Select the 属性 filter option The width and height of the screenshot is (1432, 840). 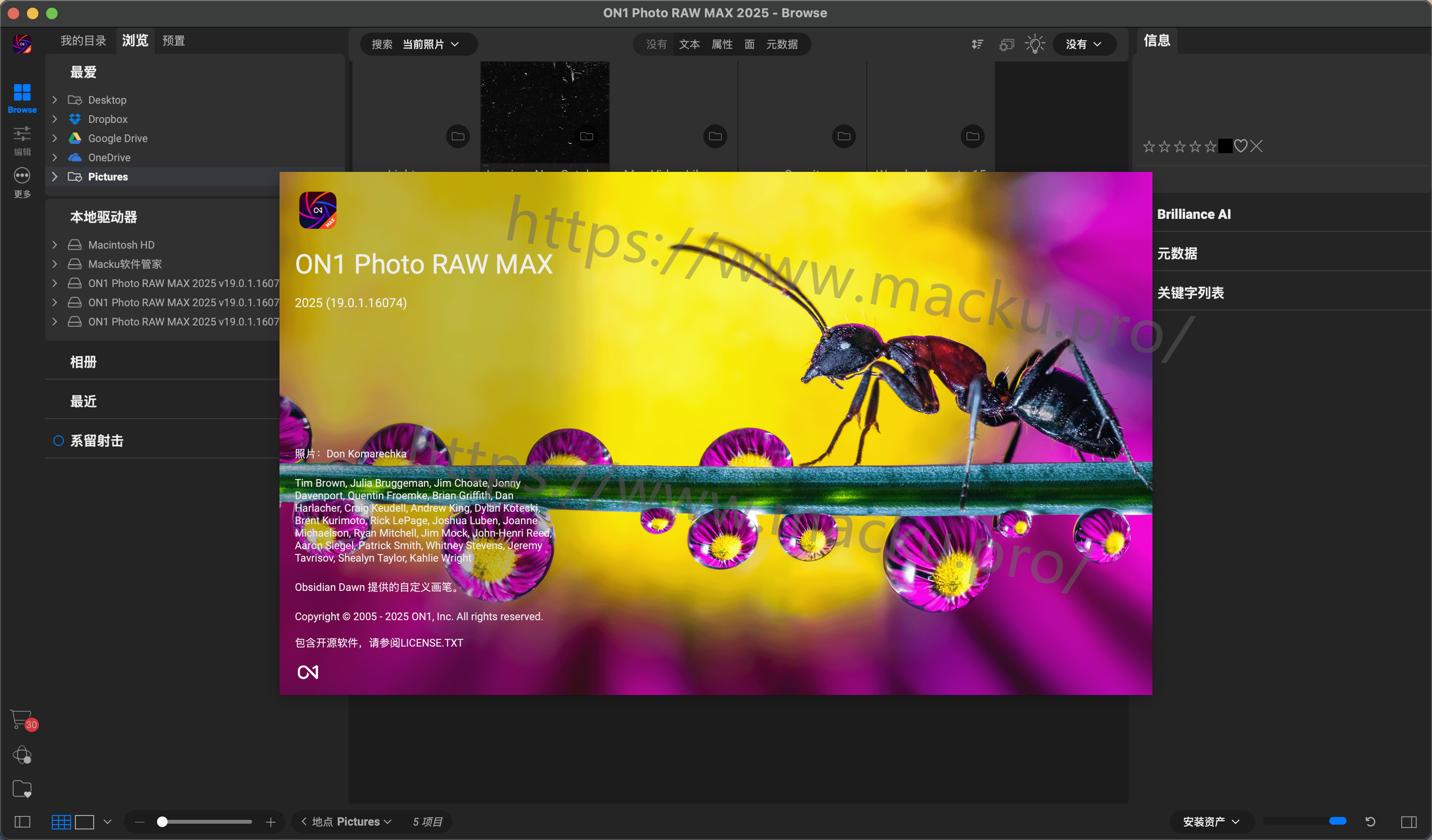point(722,44)
